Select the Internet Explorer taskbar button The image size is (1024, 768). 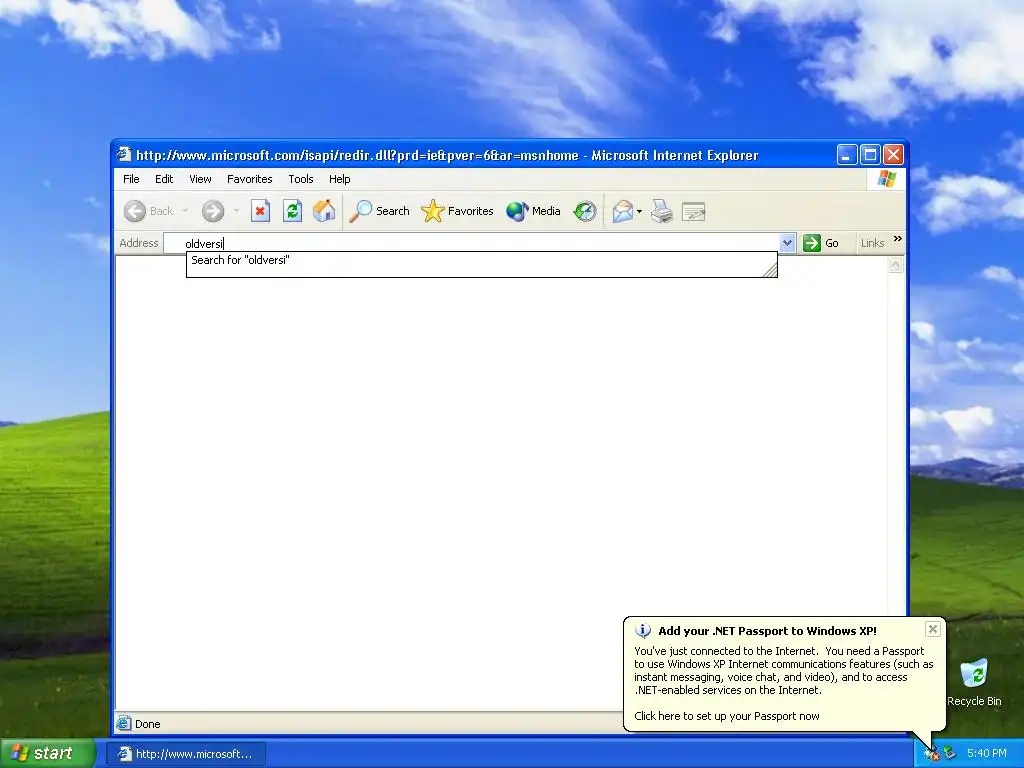185,754
